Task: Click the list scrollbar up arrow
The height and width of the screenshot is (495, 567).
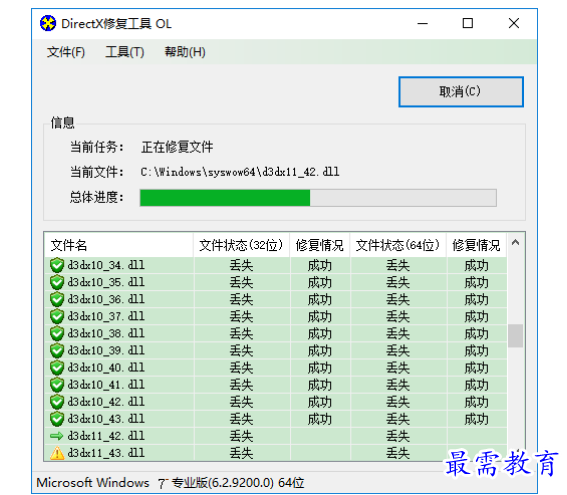Action: pos(516,243)
